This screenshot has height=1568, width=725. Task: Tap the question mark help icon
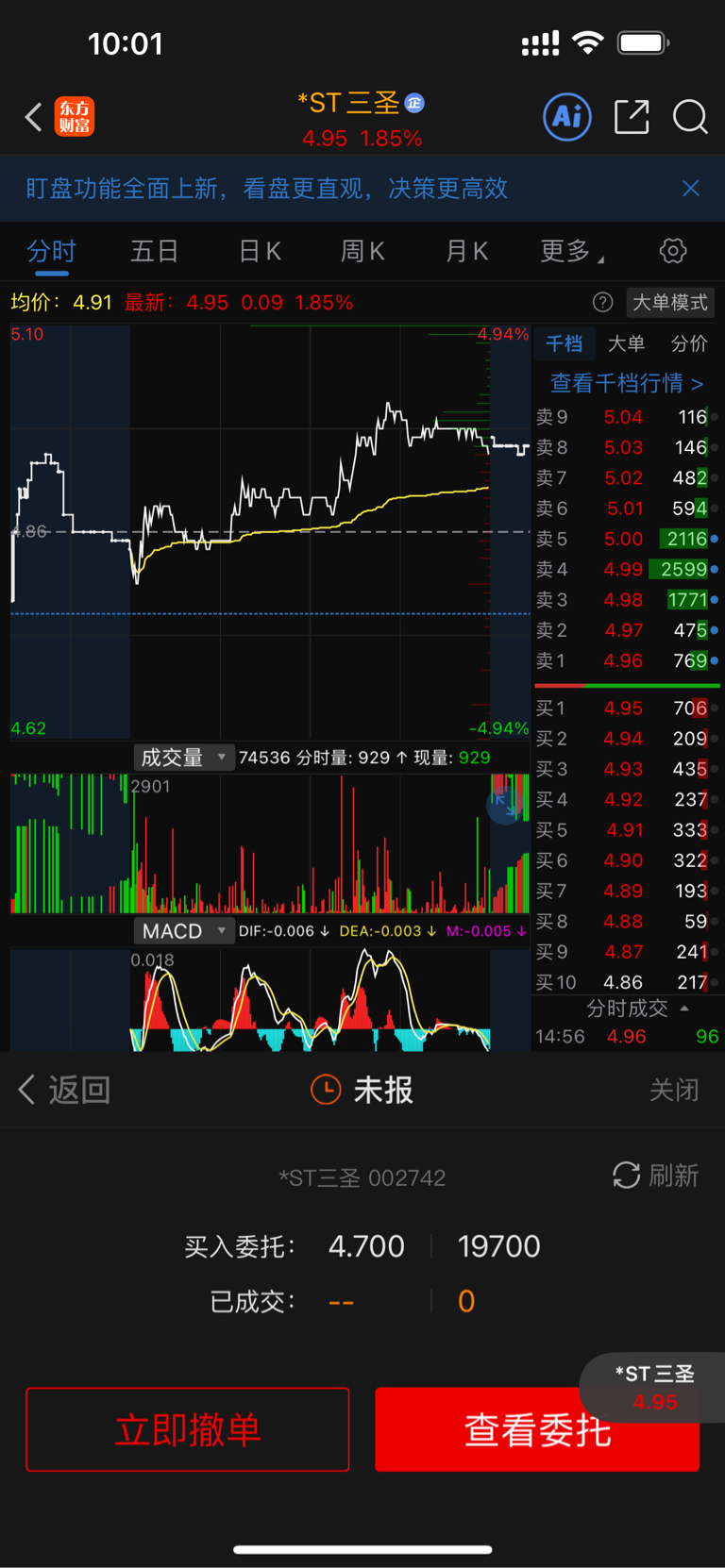pyautogui.click(x=602, y=302)
